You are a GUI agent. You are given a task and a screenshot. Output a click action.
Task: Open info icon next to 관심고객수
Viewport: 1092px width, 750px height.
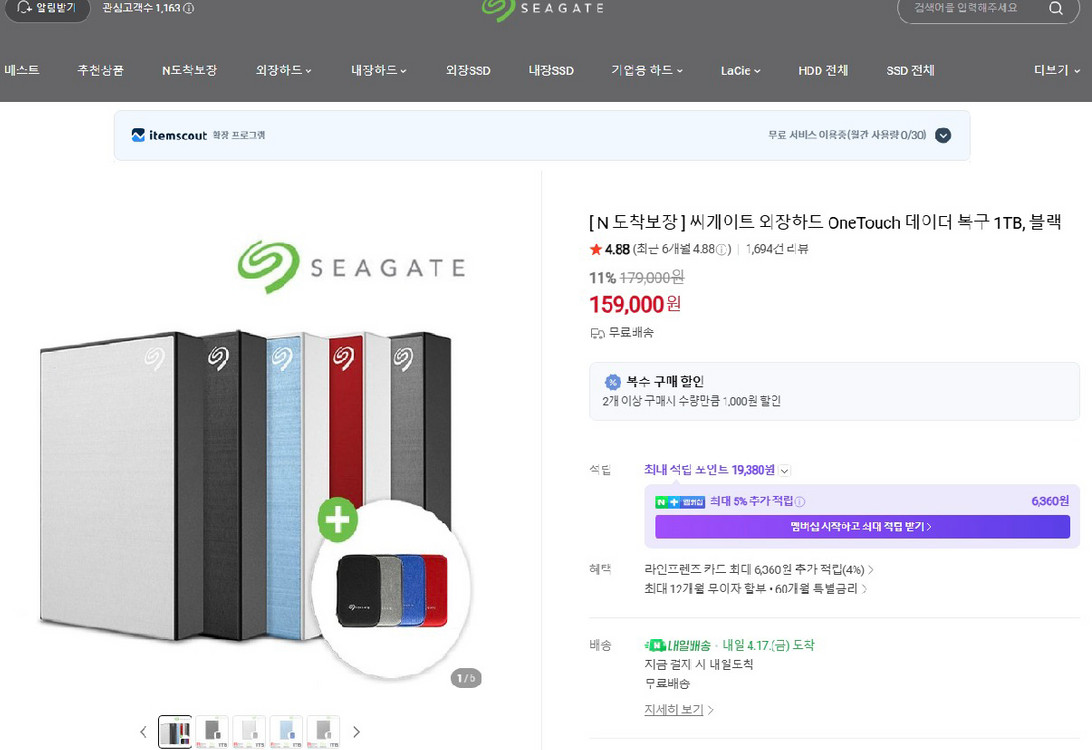pos(189,8)
